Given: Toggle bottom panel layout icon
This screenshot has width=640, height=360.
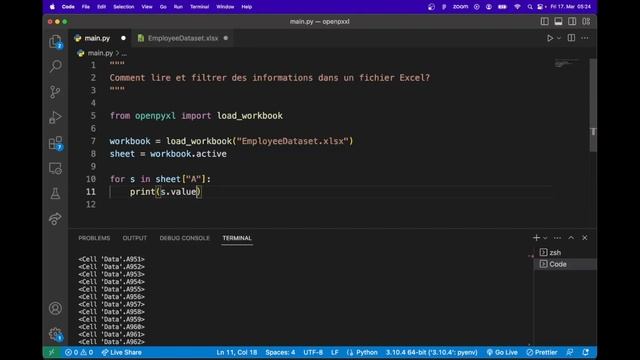Looking at the screenshot, I should click(558, 21).
